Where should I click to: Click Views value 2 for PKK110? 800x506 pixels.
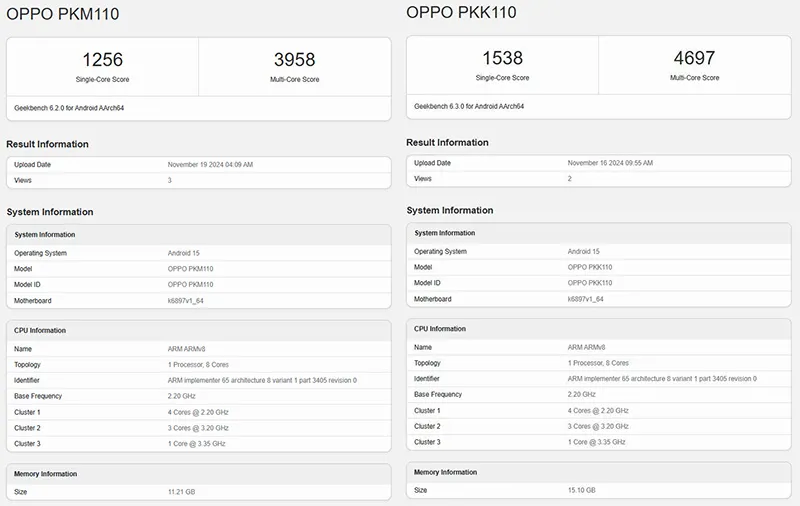click(x=570, y=179)
